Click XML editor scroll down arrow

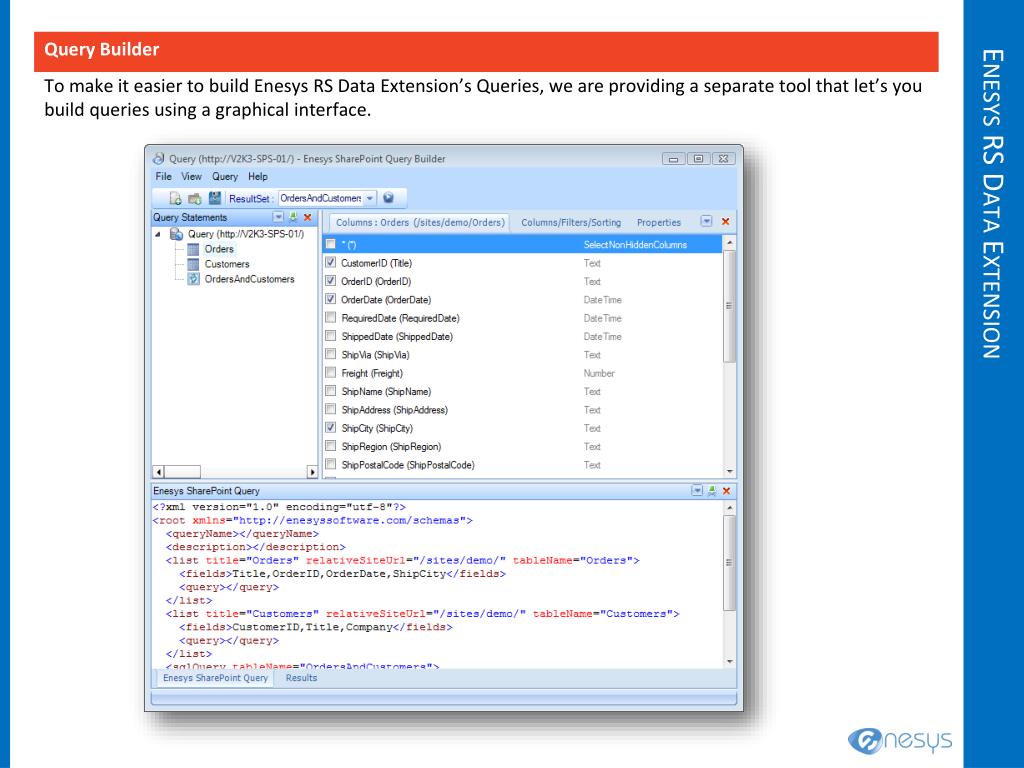tap(729, 662)
